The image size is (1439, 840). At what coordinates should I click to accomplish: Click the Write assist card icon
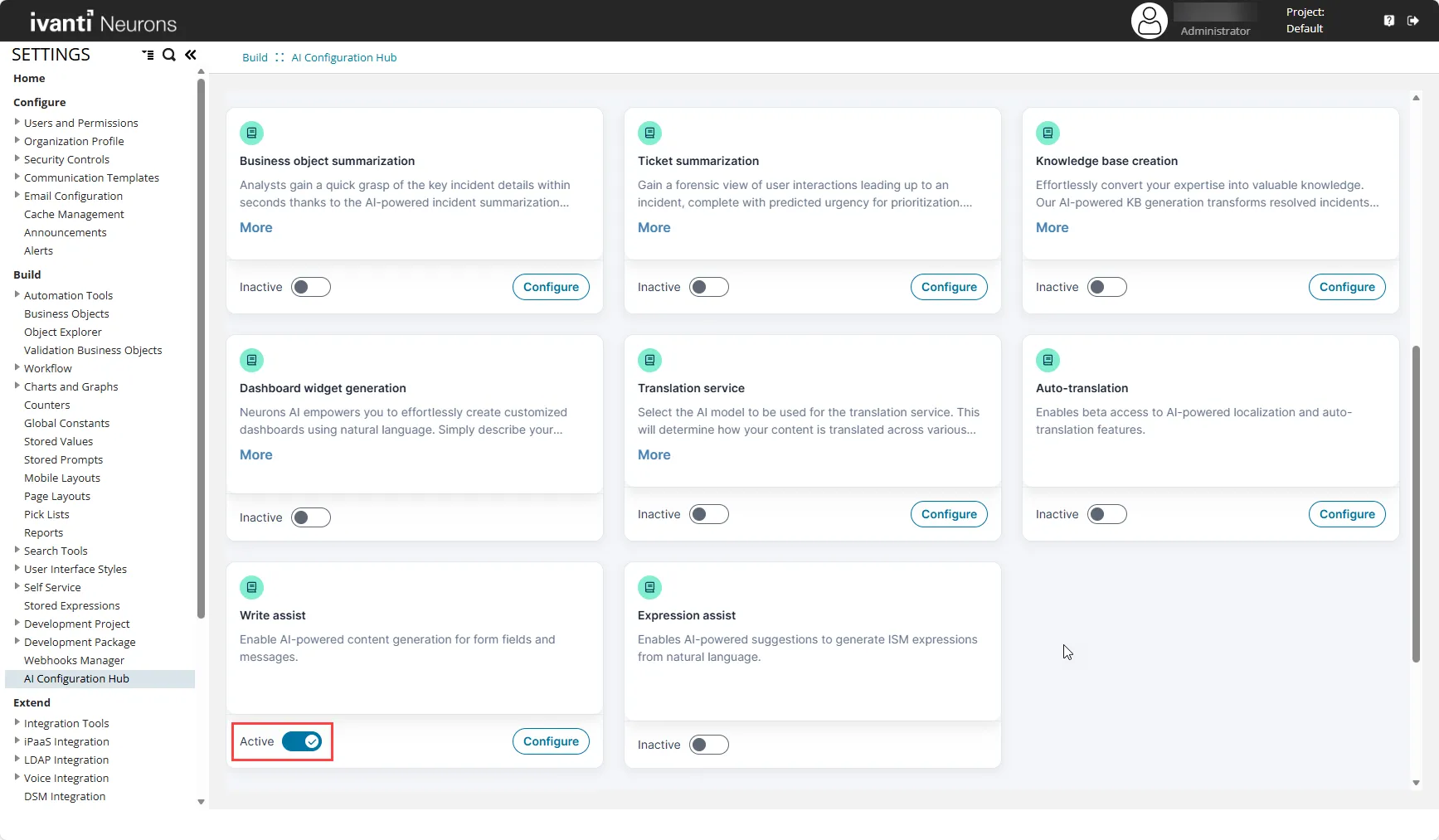pos(251,587)
